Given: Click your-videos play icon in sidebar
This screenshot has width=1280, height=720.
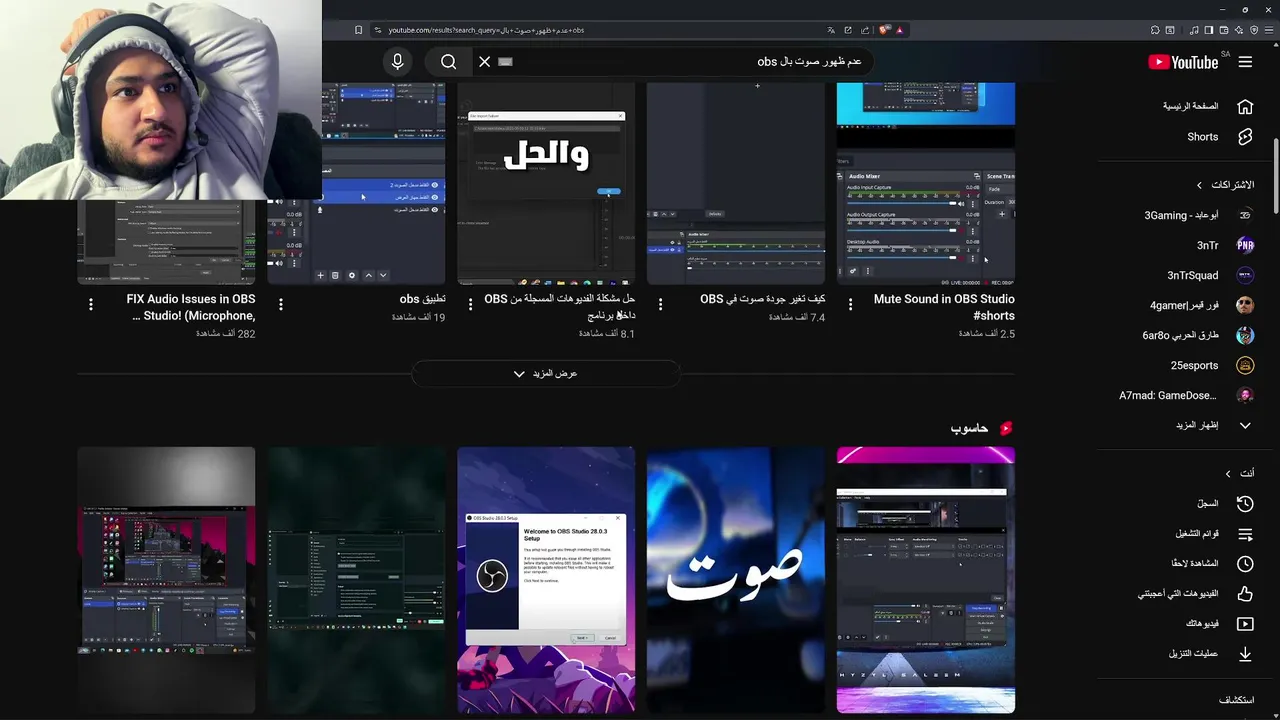Looking at the screenshot, I should (x=1245, y=624).
